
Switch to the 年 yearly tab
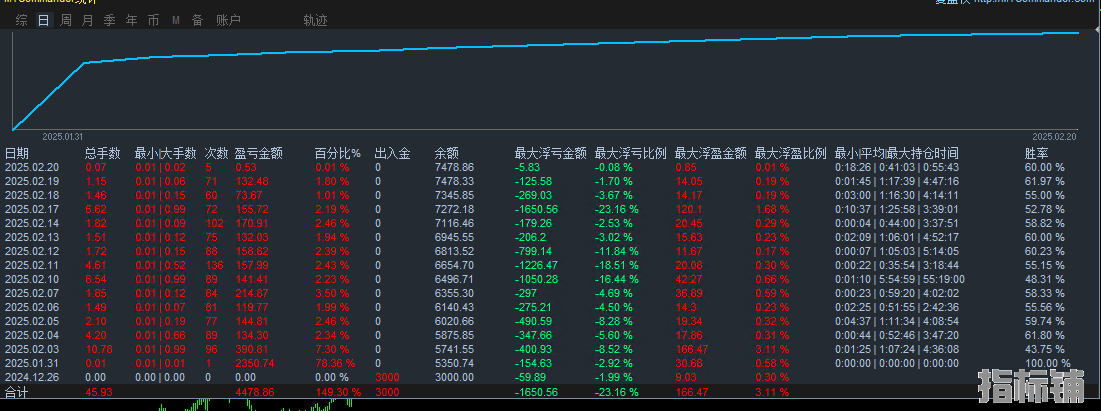pyautogui.click(x=132, y=20)
